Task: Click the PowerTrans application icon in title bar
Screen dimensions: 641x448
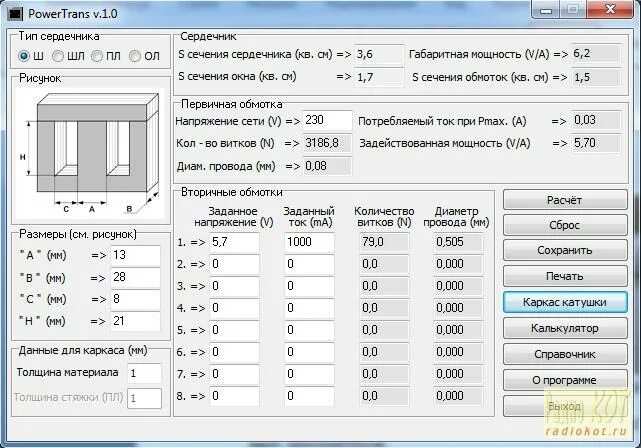Action: (14, 13)
